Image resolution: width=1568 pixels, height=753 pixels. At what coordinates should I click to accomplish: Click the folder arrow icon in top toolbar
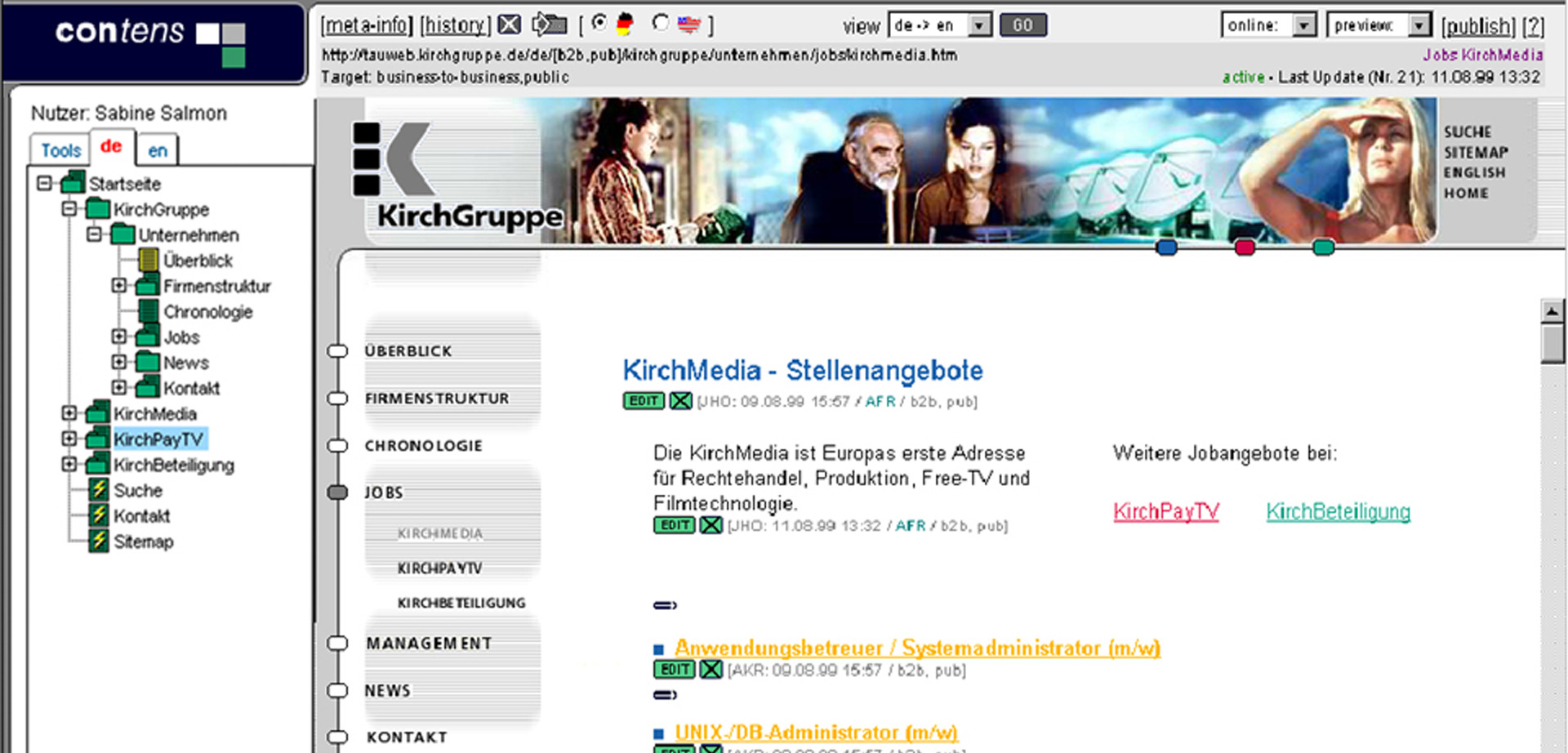tap(550, 25)
